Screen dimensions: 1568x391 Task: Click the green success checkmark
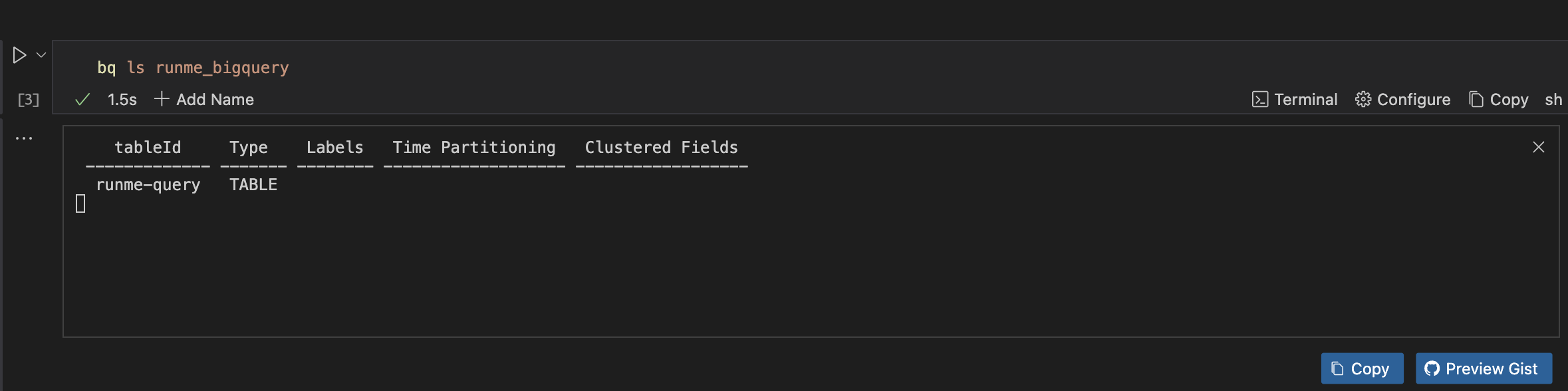tap(82, 98)
